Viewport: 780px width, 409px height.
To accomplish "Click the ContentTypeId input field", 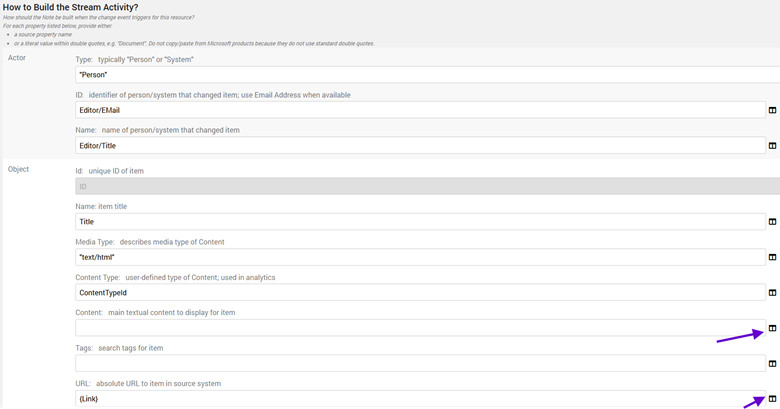I will [420, 293].
